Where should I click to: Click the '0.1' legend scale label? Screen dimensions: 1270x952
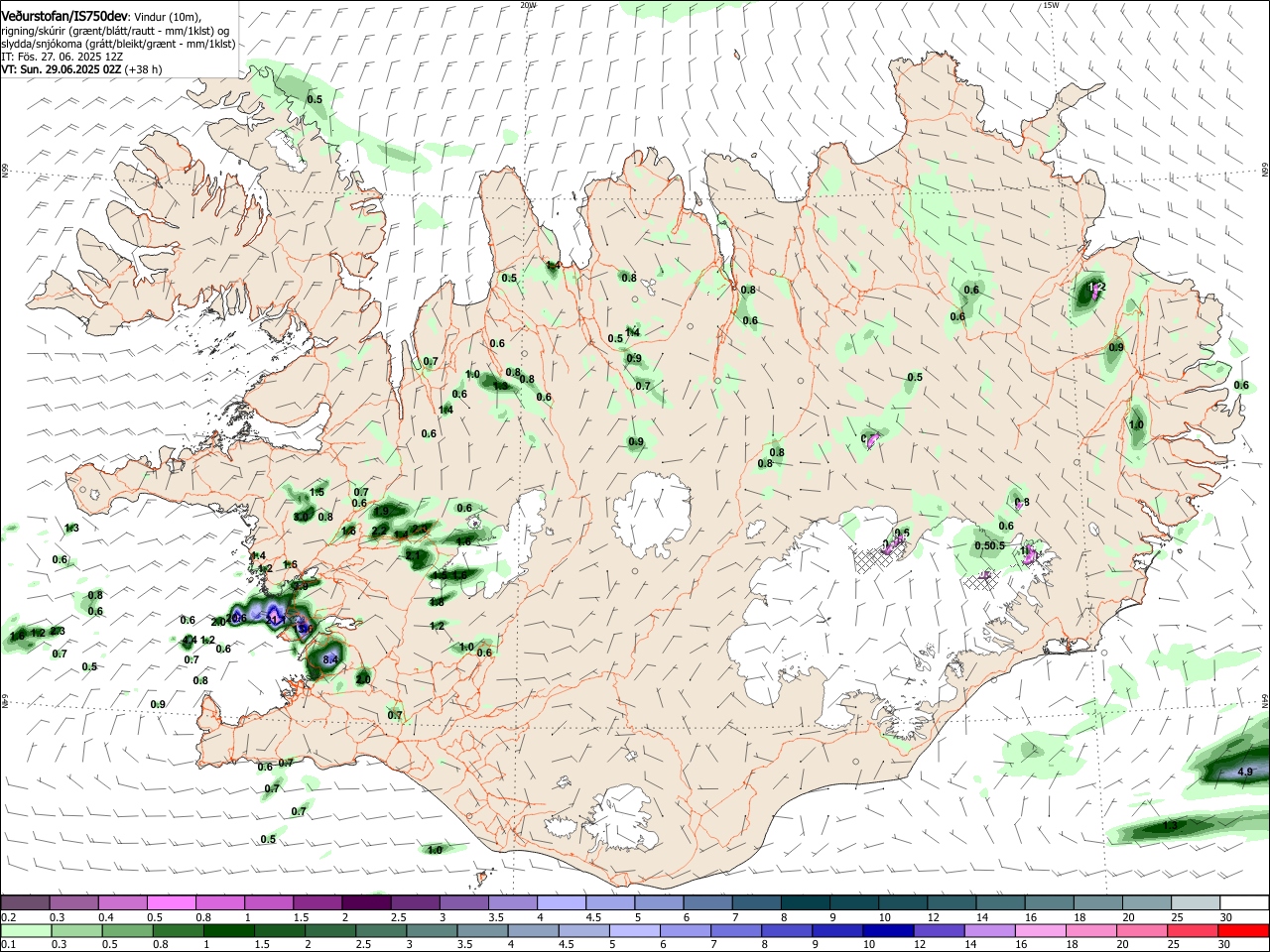(8, 945)
